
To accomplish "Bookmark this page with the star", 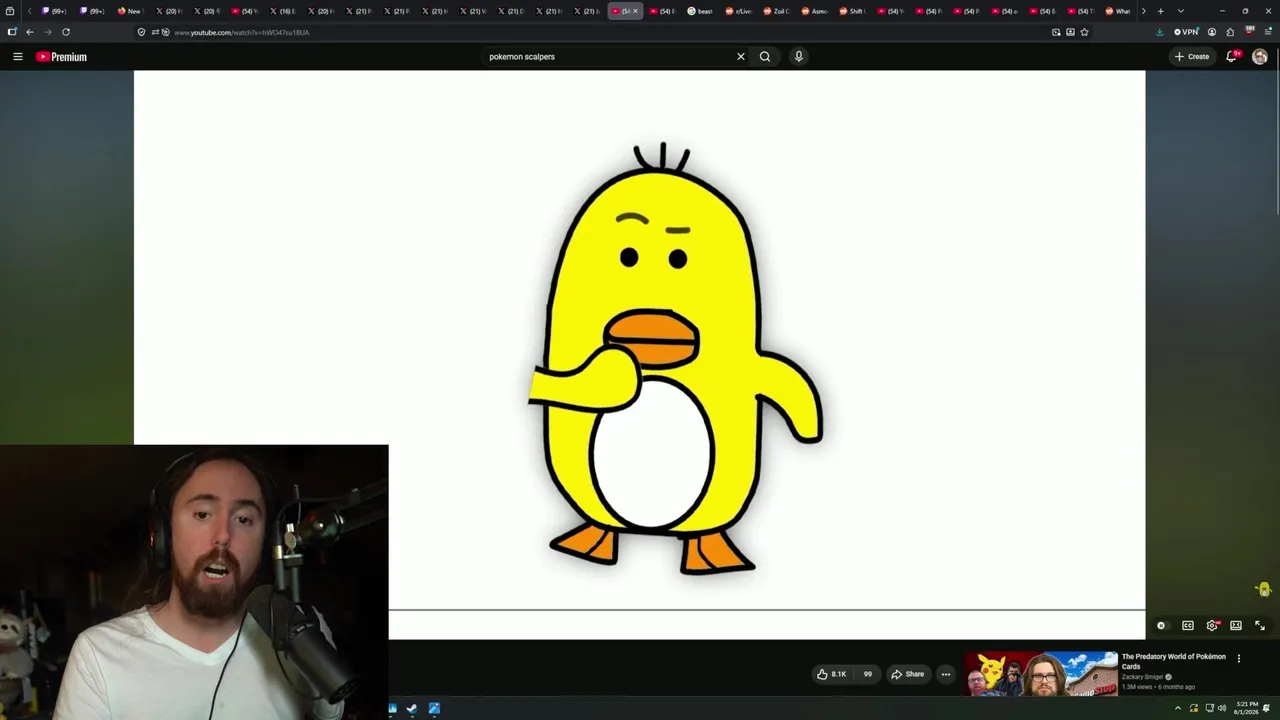I will tap(1084, 32).
